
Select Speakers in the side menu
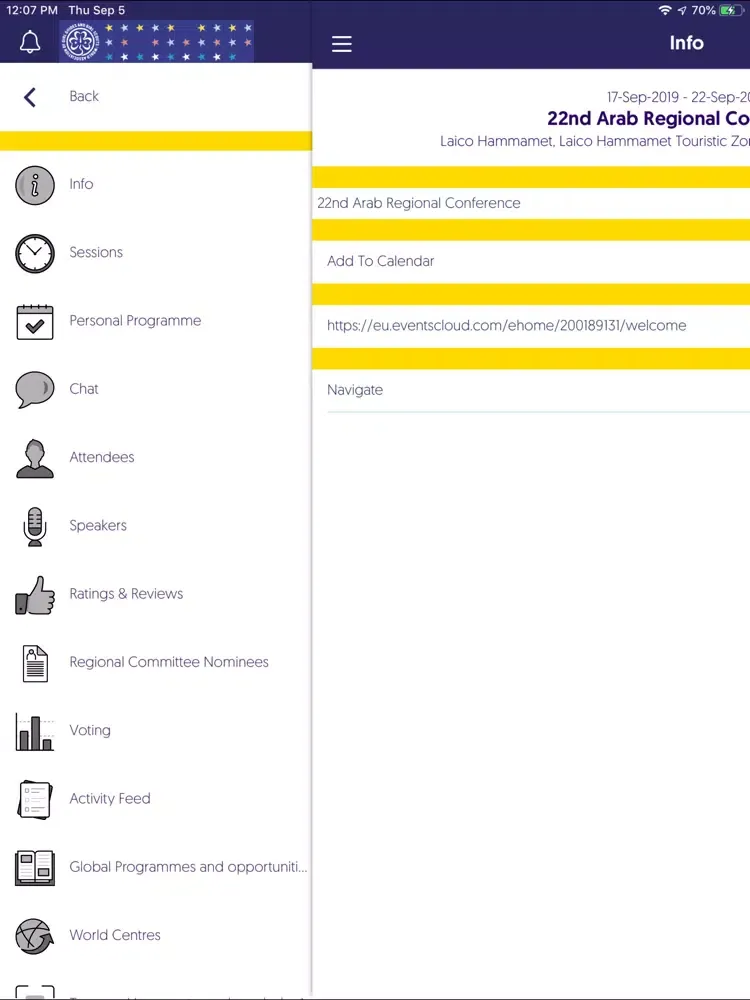pyautogui.click(x=98, y=526)
